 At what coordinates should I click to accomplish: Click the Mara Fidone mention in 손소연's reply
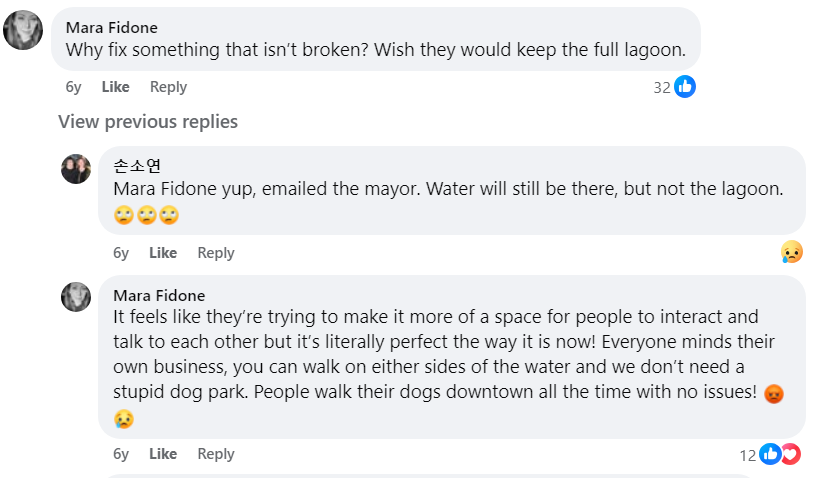point(162,188)
